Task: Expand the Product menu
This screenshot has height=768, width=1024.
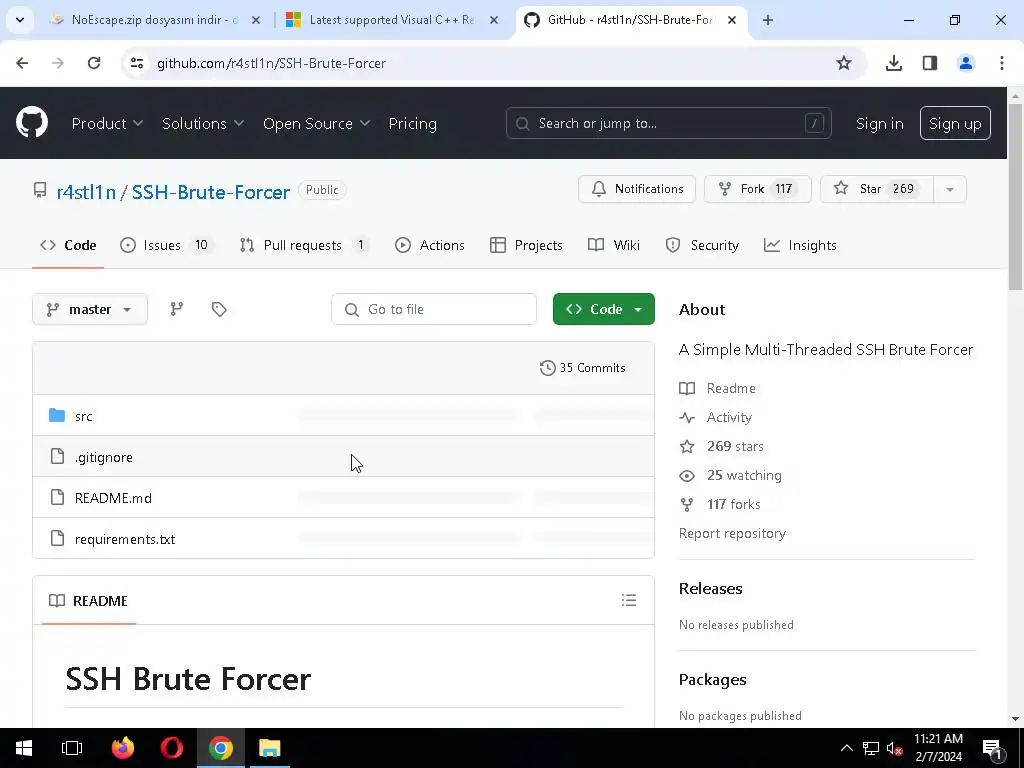Action: click(x=107, y=123)
